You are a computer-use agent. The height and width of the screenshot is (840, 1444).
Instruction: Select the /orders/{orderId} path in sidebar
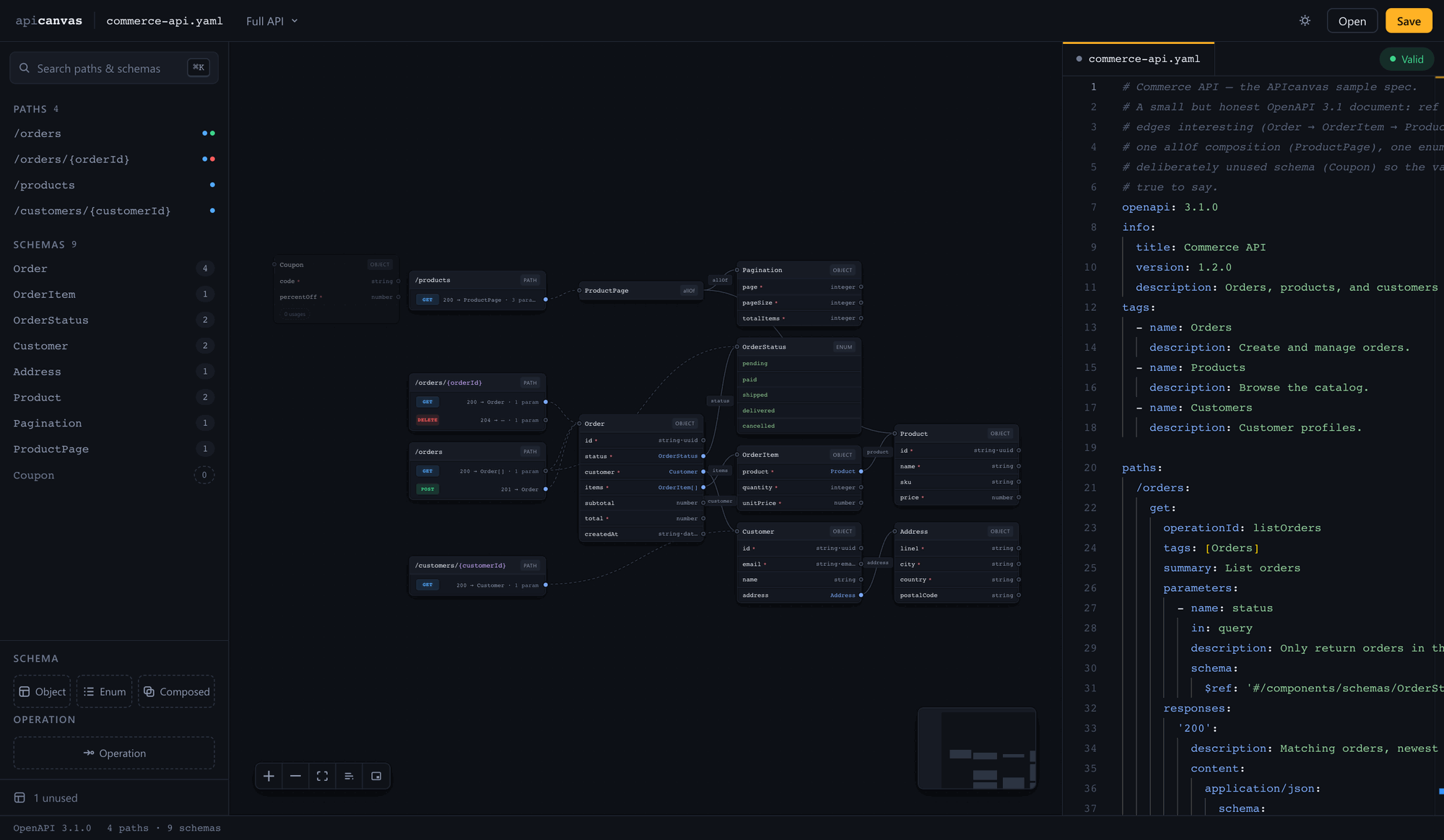[x=114, y=159]
